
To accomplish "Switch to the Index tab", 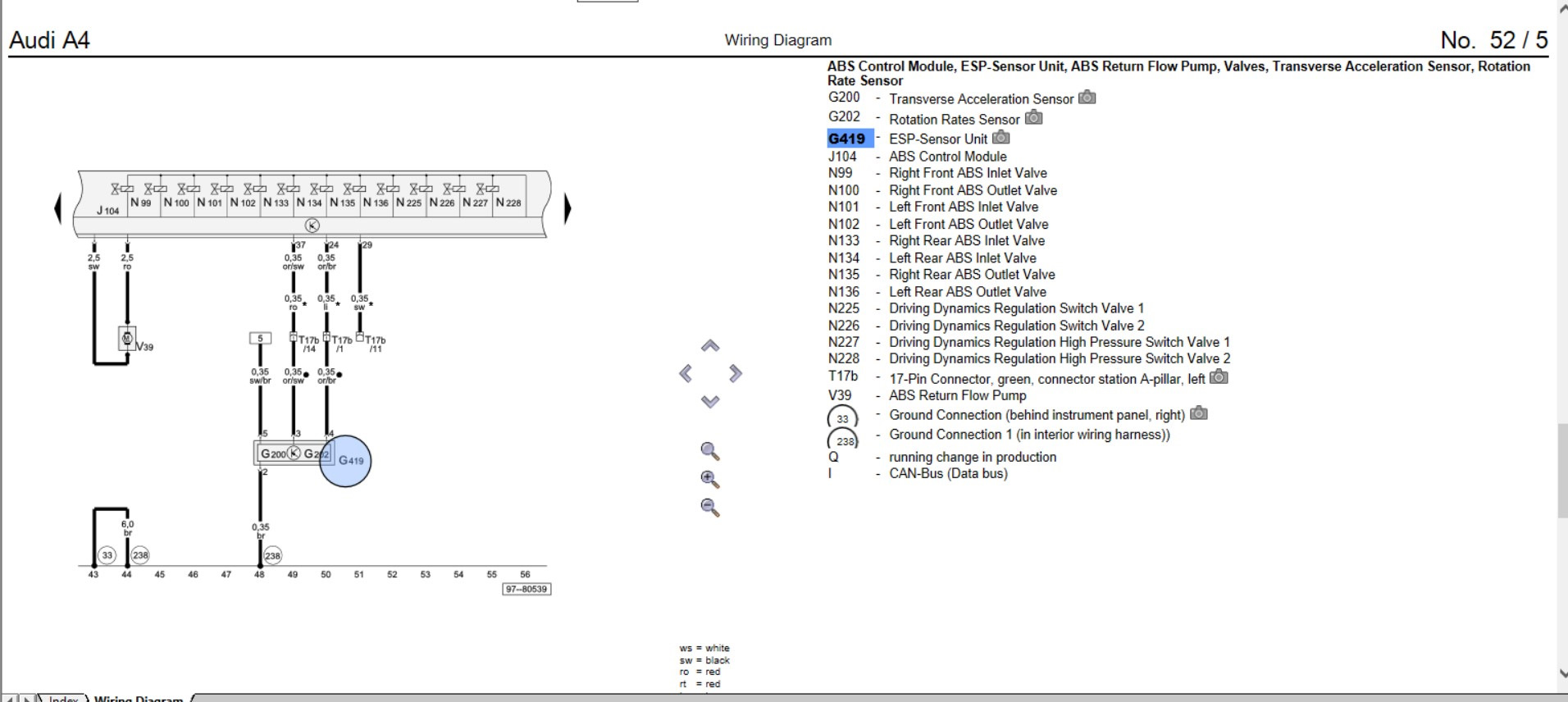I will [x=62, y=698].
